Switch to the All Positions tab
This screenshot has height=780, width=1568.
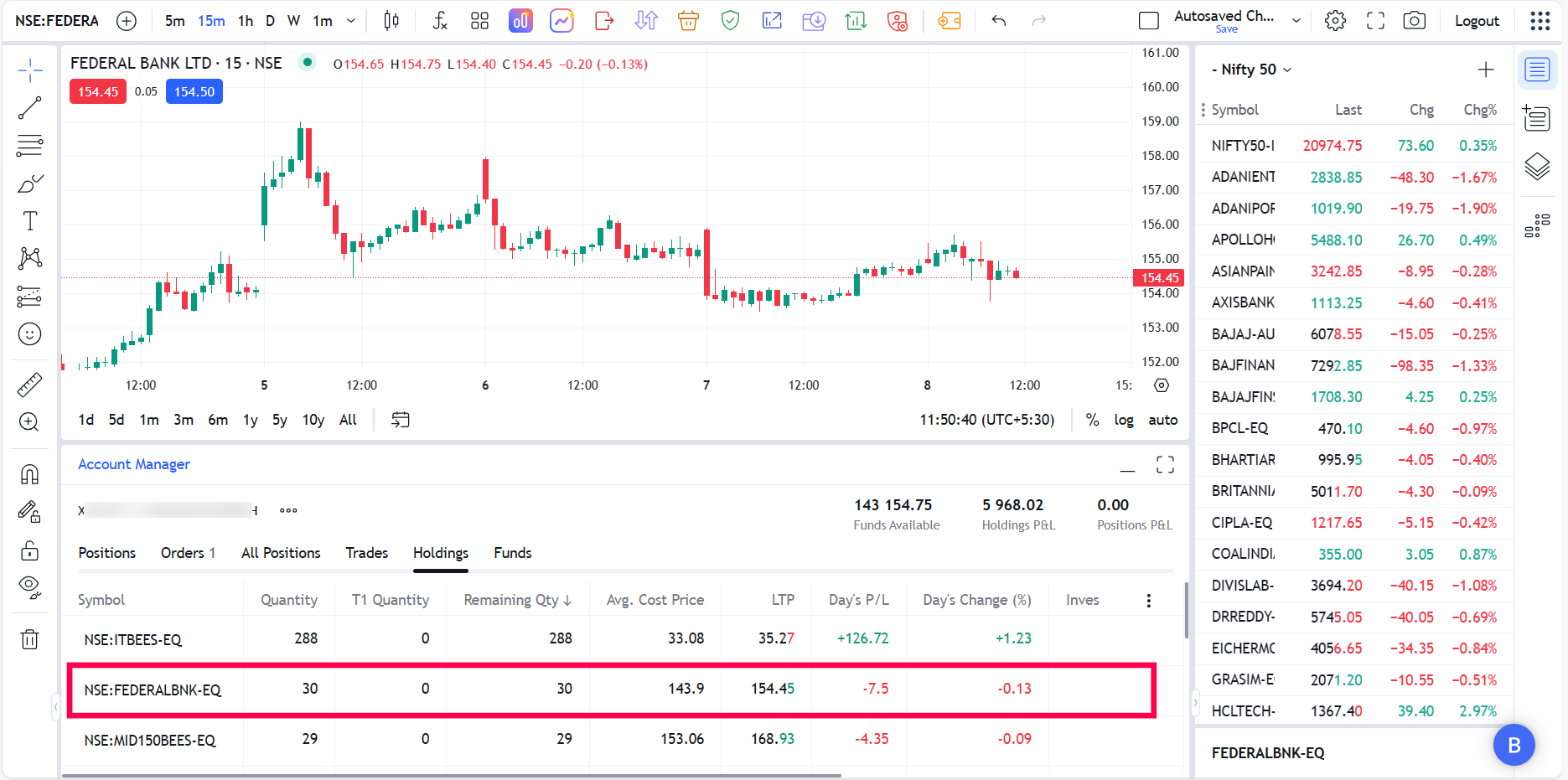coord(281,553)
